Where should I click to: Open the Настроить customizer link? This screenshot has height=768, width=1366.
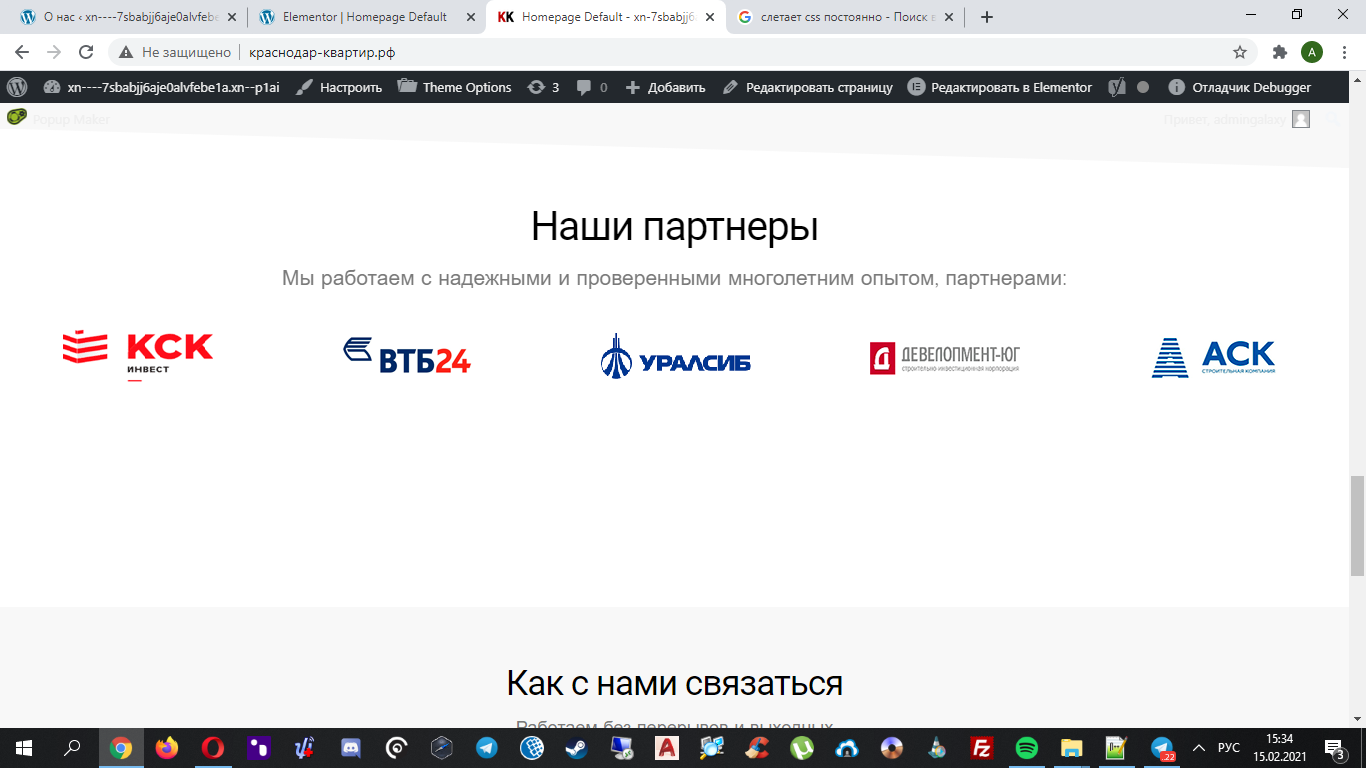pos(339,87)
